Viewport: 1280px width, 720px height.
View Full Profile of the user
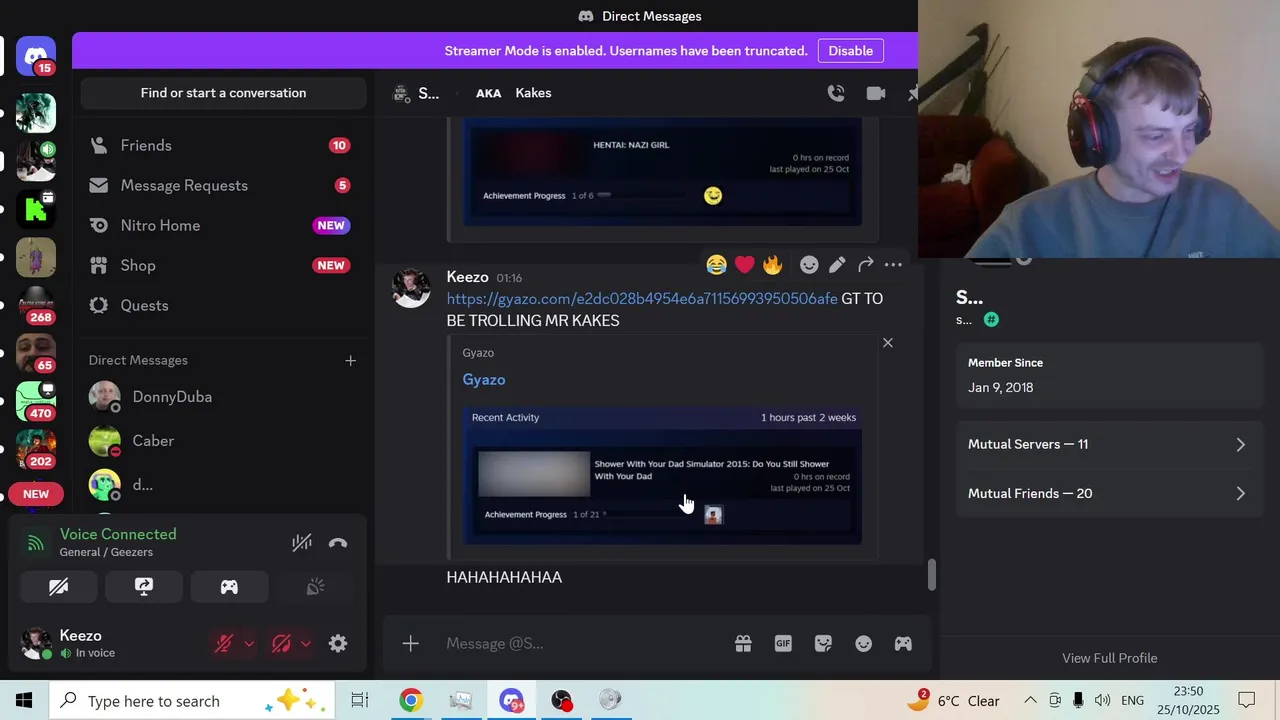(1109, 658)
